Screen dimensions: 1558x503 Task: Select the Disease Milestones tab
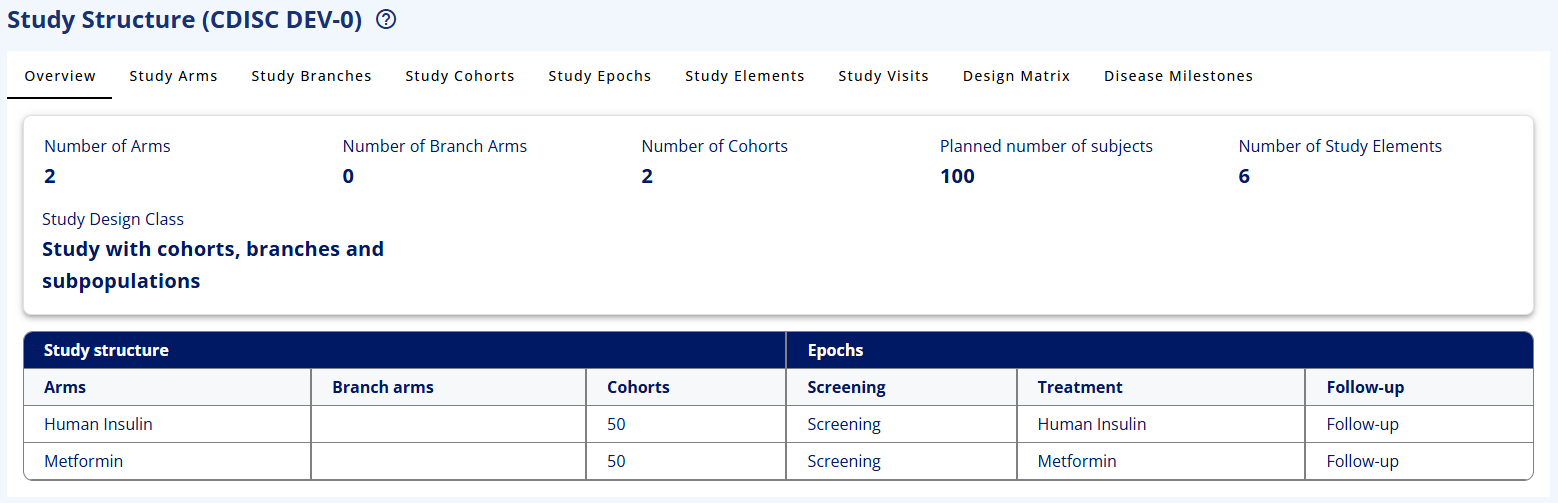(x=1178, y=76)
